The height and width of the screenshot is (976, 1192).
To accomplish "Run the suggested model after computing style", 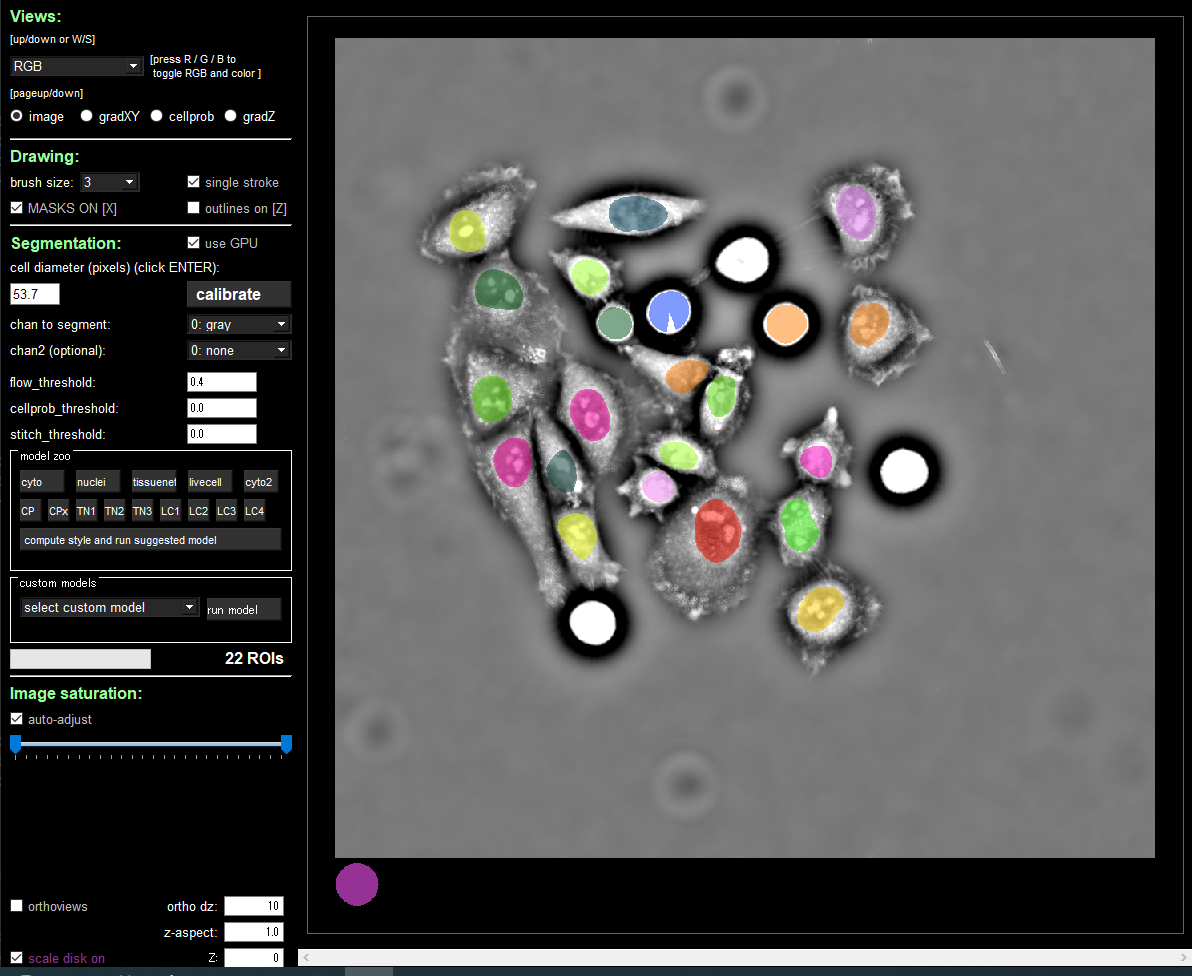I will click(149, 539).
